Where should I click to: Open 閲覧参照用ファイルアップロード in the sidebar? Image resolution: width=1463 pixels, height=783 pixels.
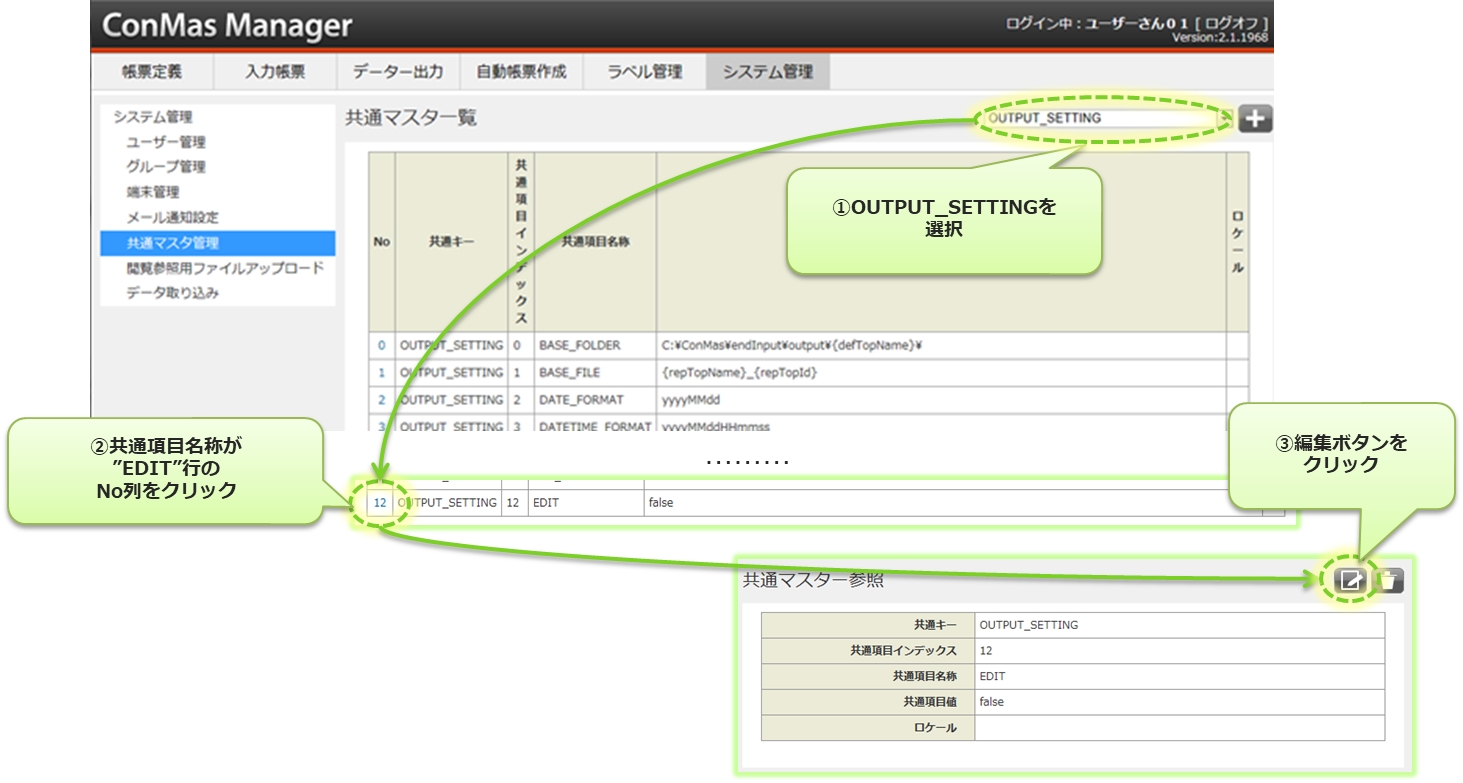pos(225,268)
